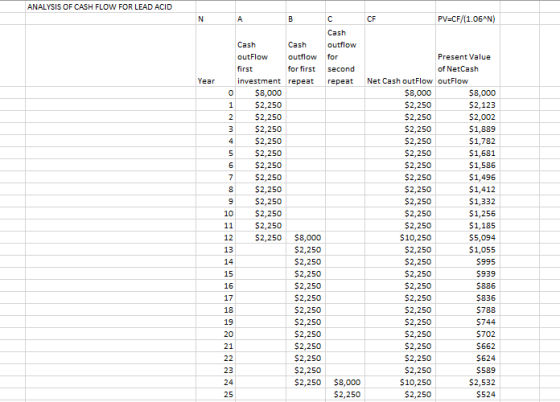Select the year 0 cell

pos(215,93)
